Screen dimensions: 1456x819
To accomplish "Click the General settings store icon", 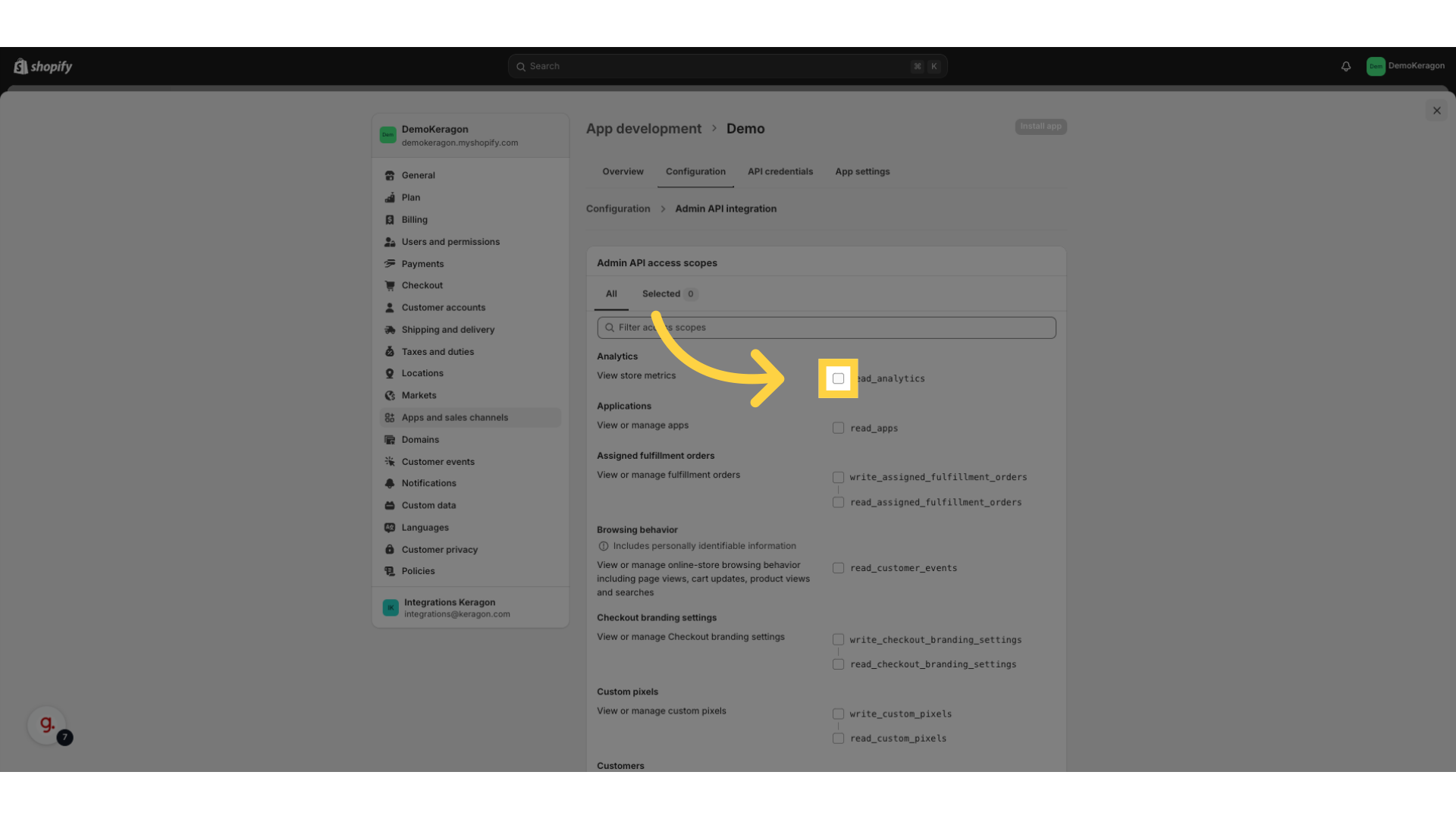I will (x=390, y=175).
